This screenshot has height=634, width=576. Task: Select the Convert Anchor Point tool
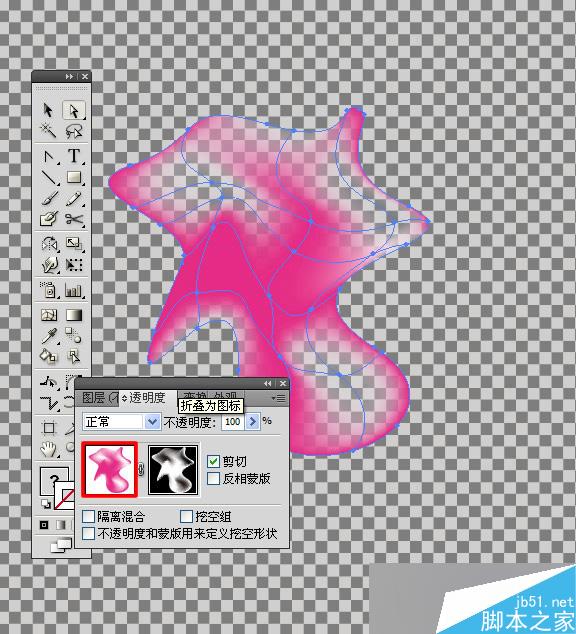pyautogui.click(x=49, y=156)
